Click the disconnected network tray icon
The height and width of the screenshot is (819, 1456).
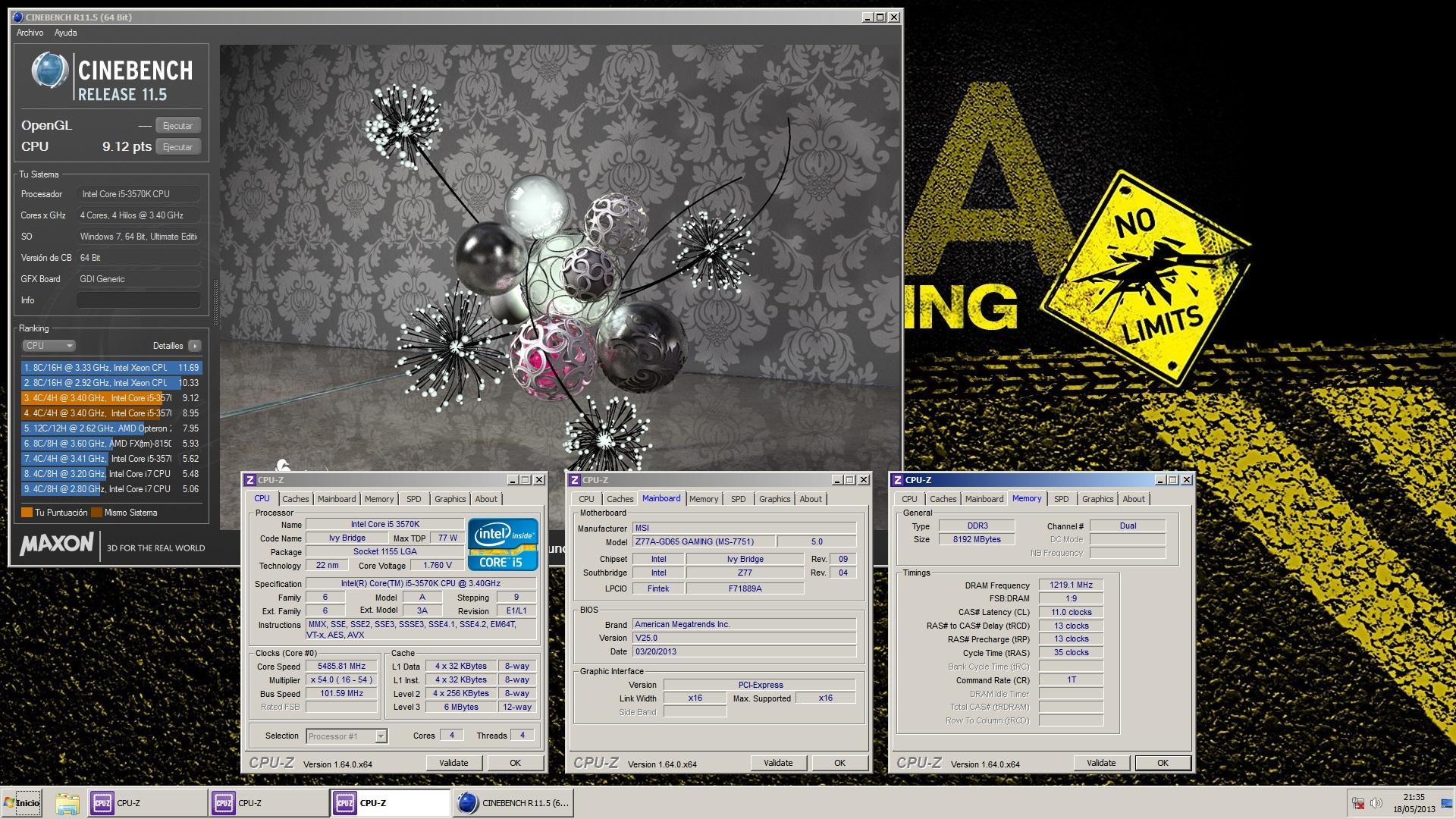[1357, 803]
